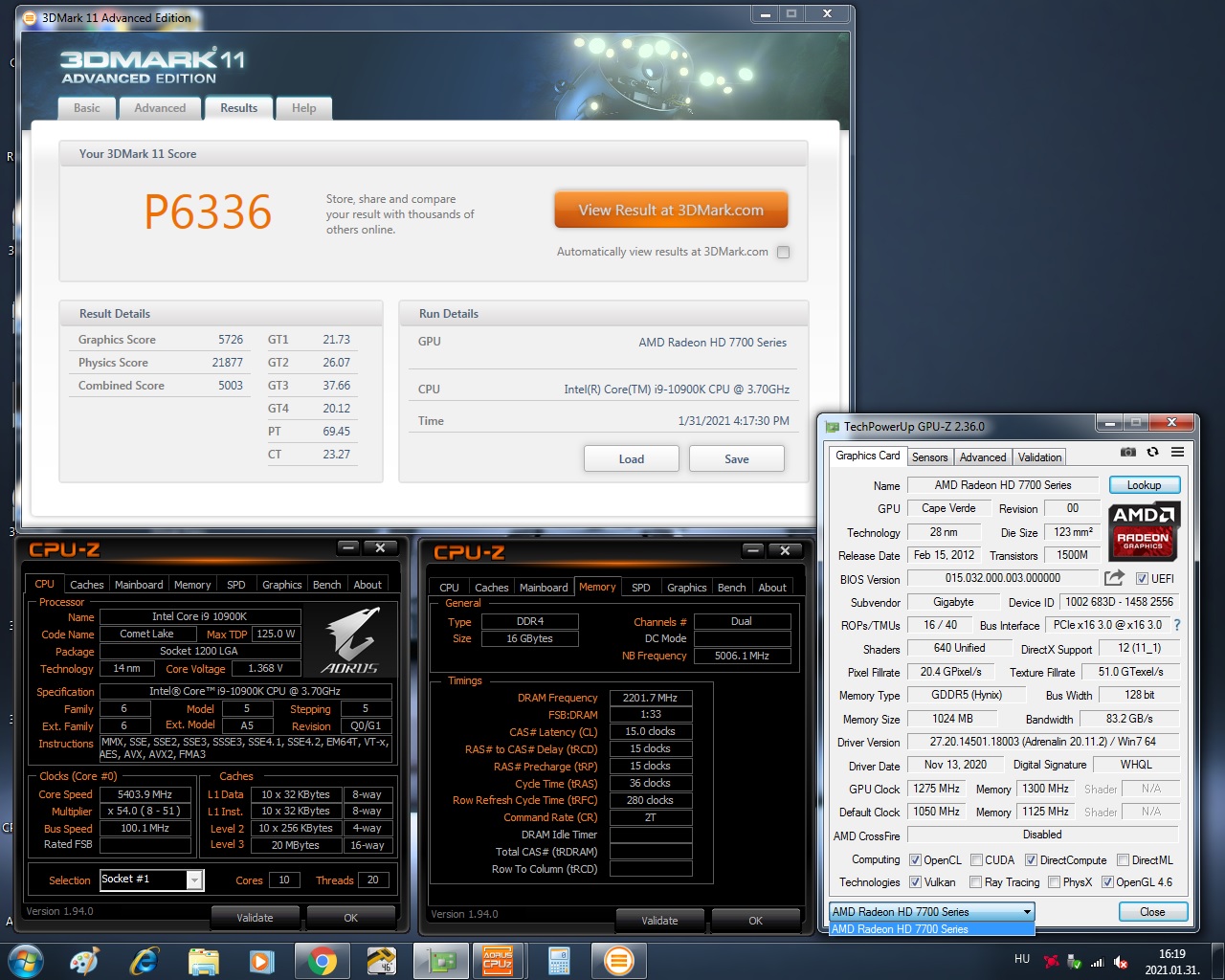1225x980 pixels.
Task: Open the GPU-Z hamburger menu
Action: click(1177, 452)
